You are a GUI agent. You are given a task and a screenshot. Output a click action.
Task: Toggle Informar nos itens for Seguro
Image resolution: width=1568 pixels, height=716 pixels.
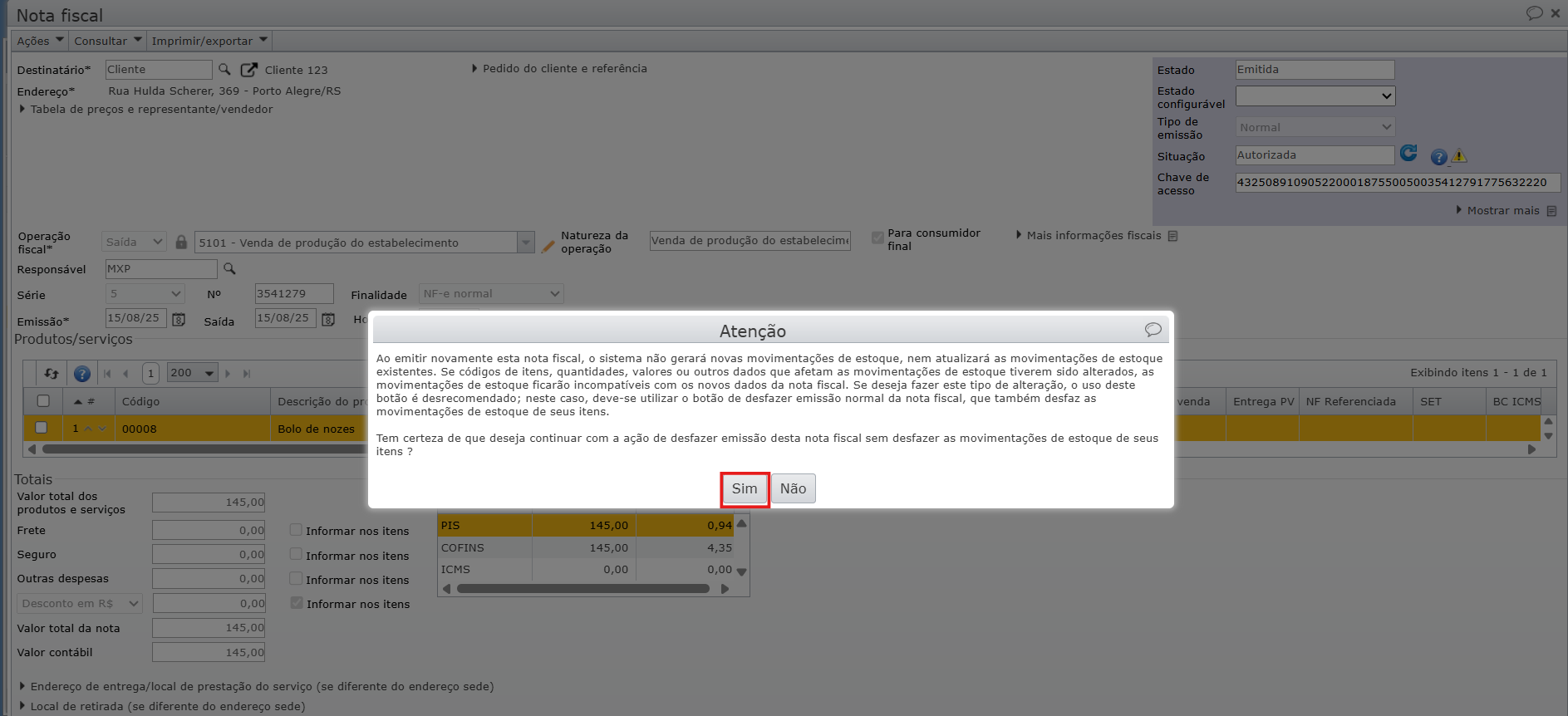(x=296, y=554)
